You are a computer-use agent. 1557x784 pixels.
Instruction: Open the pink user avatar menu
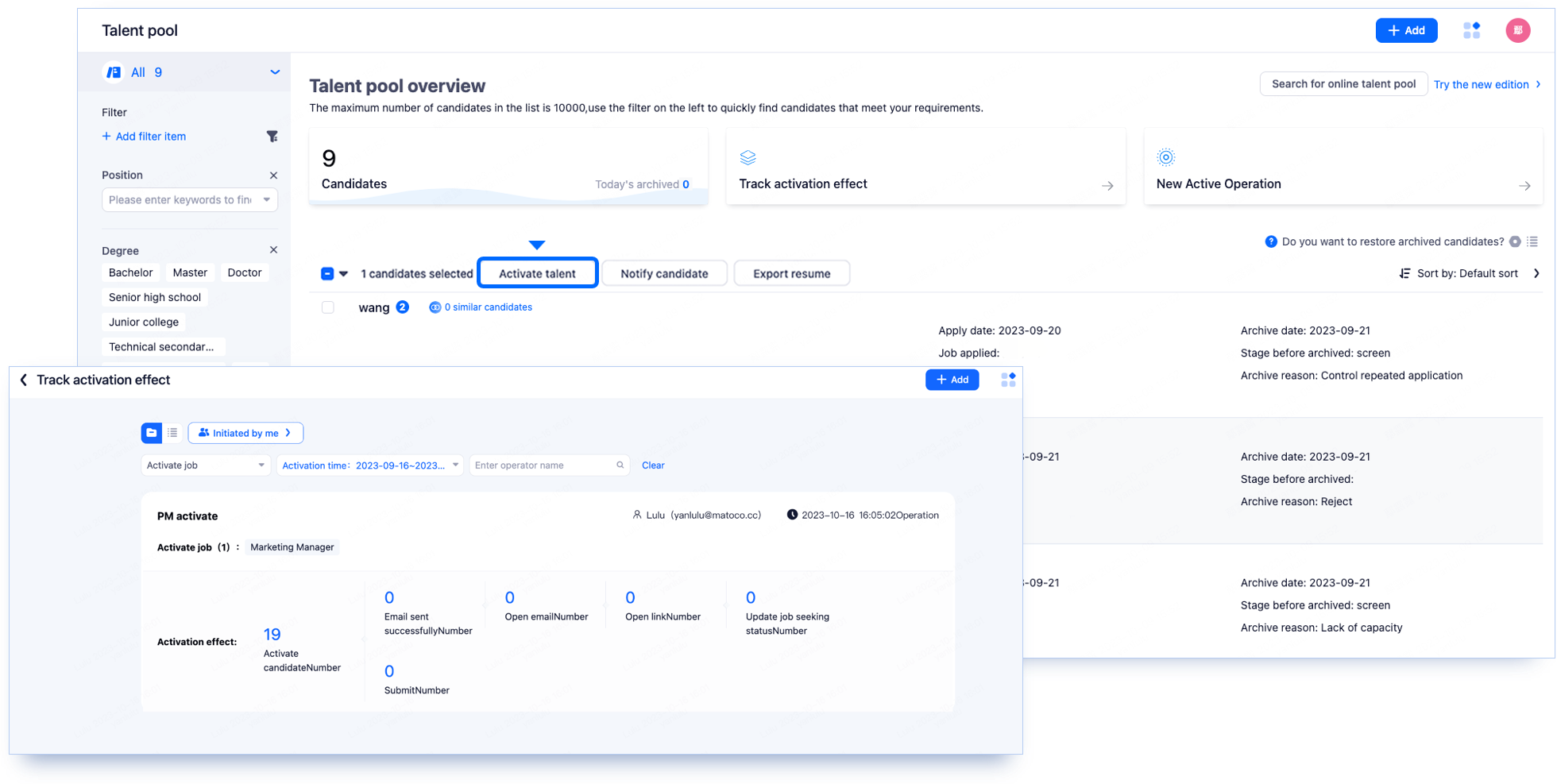tap(1518, 30)
